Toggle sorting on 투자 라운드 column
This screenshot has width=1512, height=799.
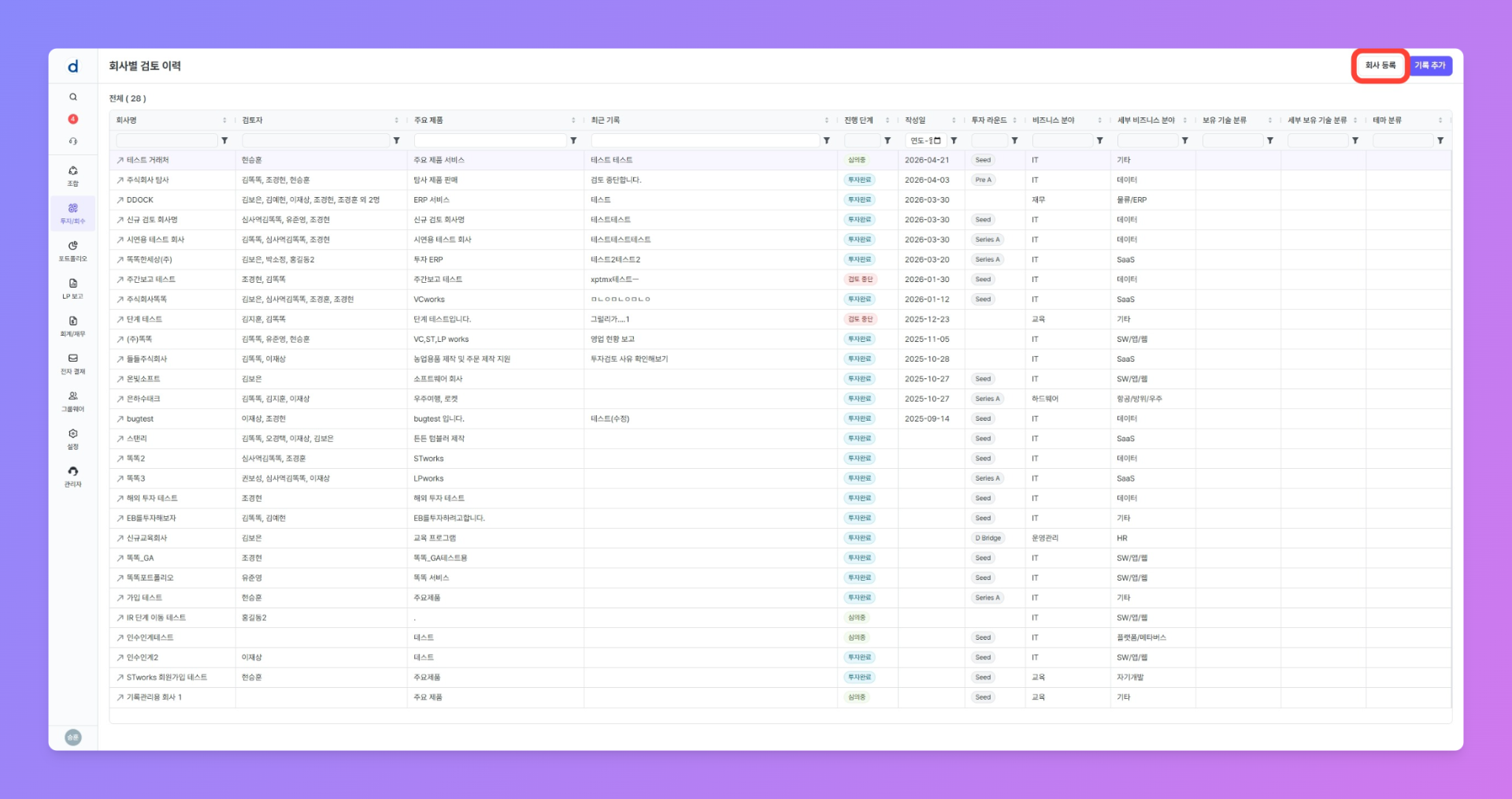click(x=1014, y=120)
